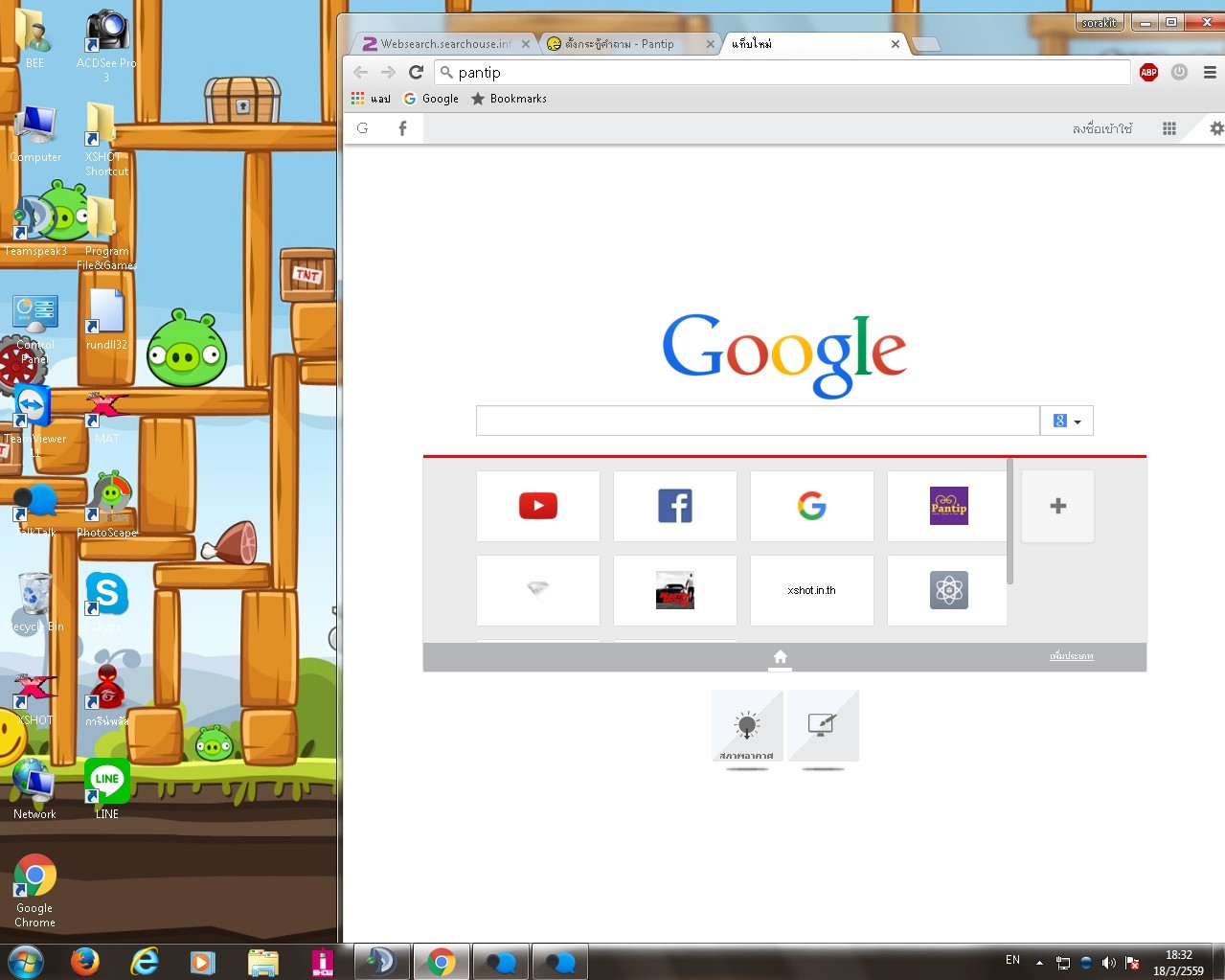
Task: Click the sign-in link ลงชื่อเข้าใช้
Action: (x=1102, y=128)
